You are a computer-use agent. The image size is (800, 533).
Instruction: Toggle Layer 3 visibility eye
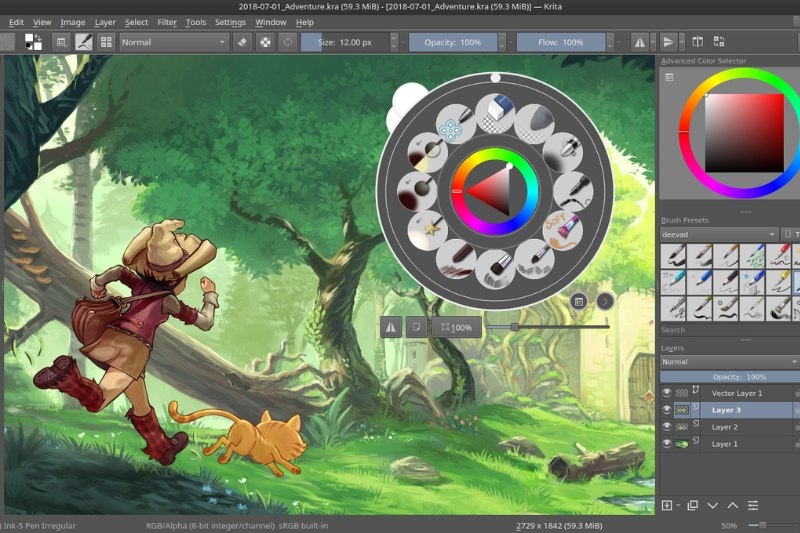click(666, 410)
